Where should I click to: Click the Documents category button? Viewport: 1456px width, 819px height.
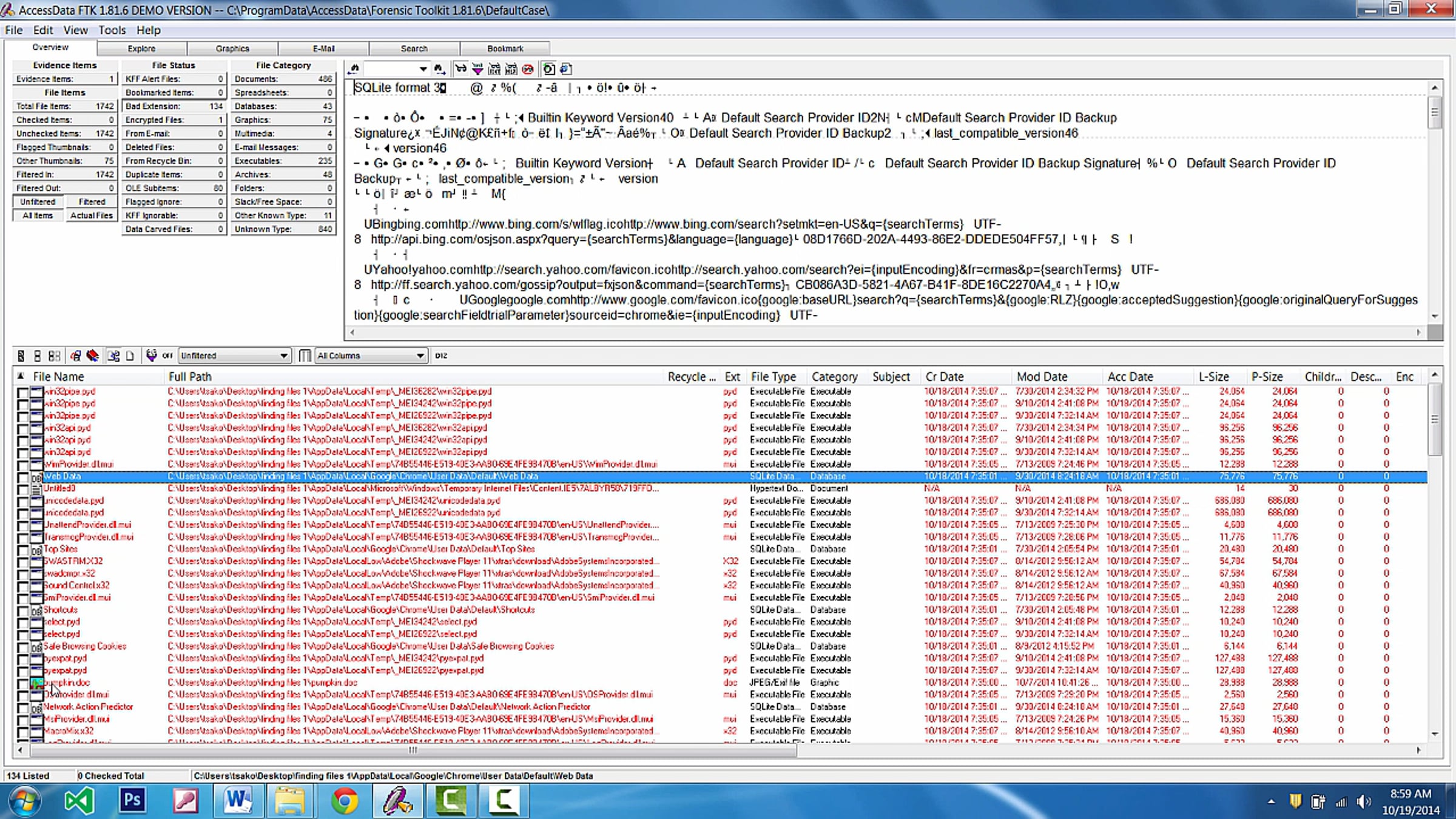283,79
